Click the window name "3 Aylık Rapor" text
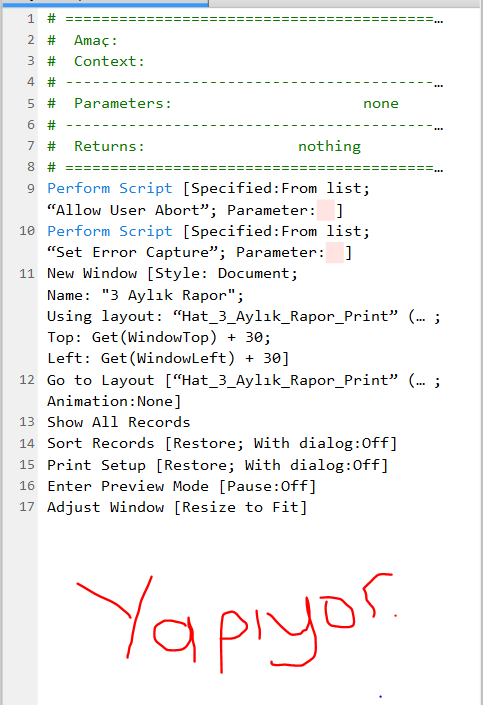This screenshot has width=483, height=705. (x=172, y=295)
